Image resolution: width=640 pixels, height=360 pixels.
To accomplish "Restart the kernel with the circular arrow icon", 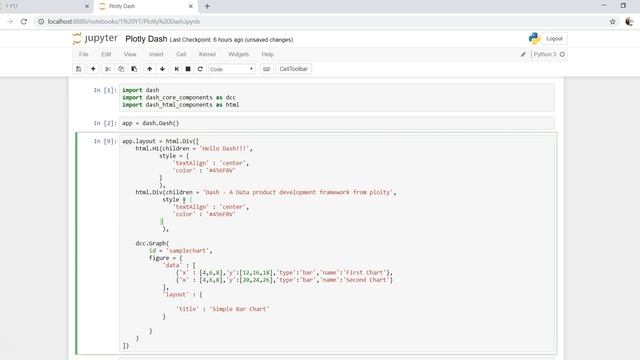I will tap(200, 69).
